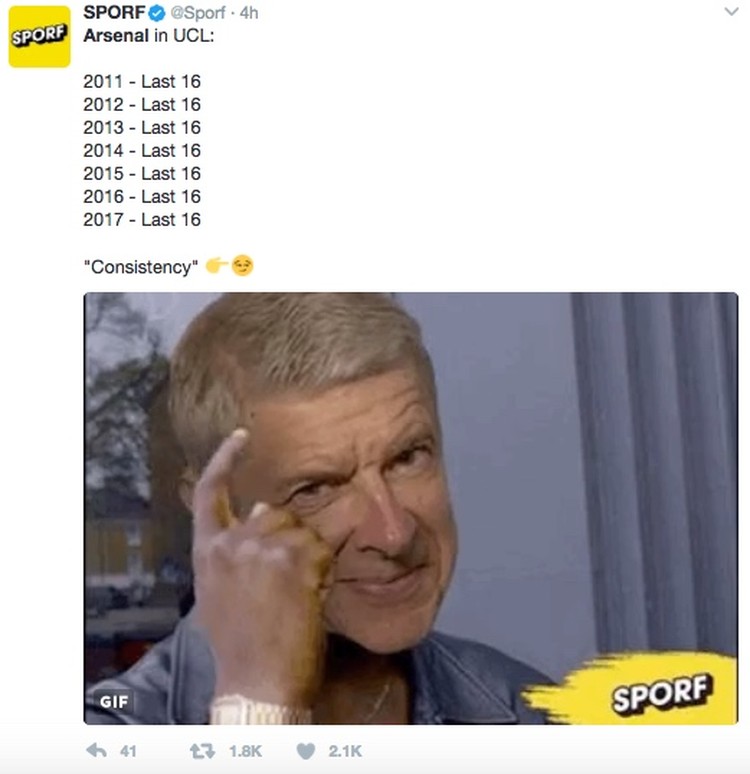Click the "Arsenal in UCL:" tweet text
Viewport: 750px width, 774px height.
149,36
